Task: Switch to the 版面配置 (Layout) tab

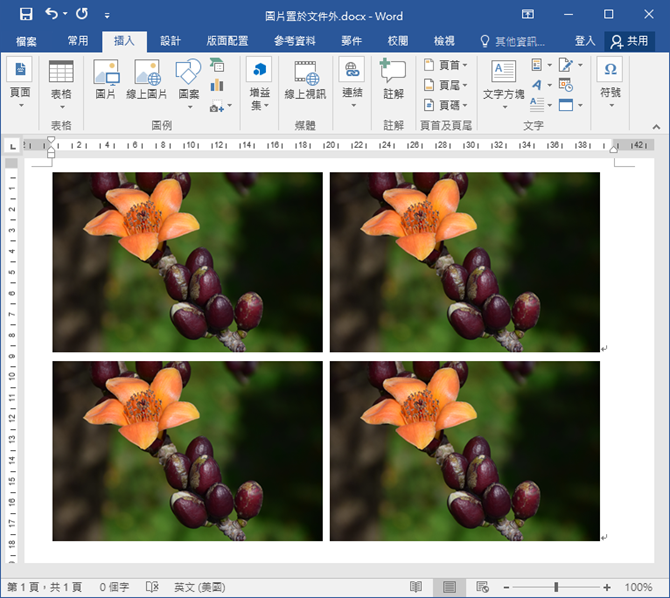Action: [227, 41]
